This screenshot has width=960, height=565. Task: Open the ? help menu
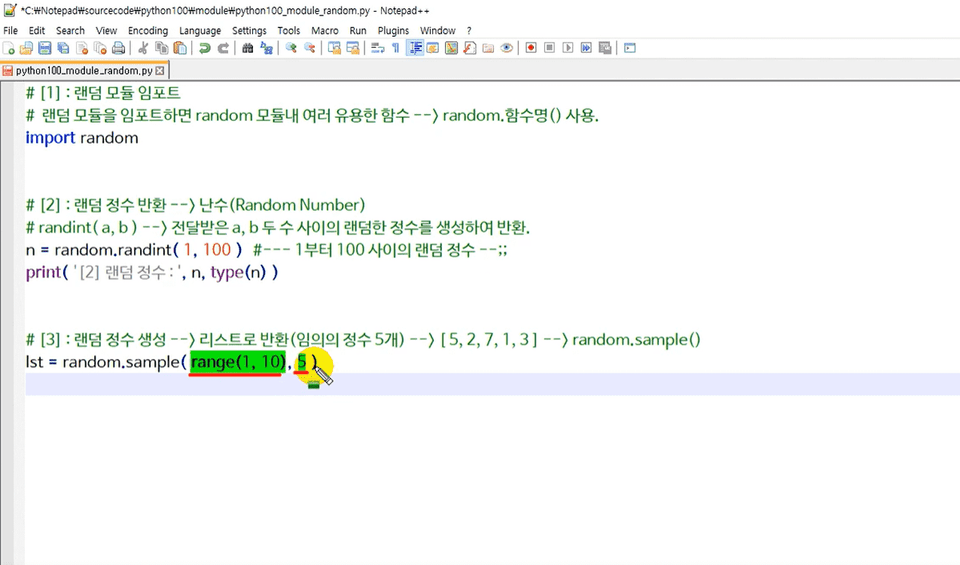(469, 31)
